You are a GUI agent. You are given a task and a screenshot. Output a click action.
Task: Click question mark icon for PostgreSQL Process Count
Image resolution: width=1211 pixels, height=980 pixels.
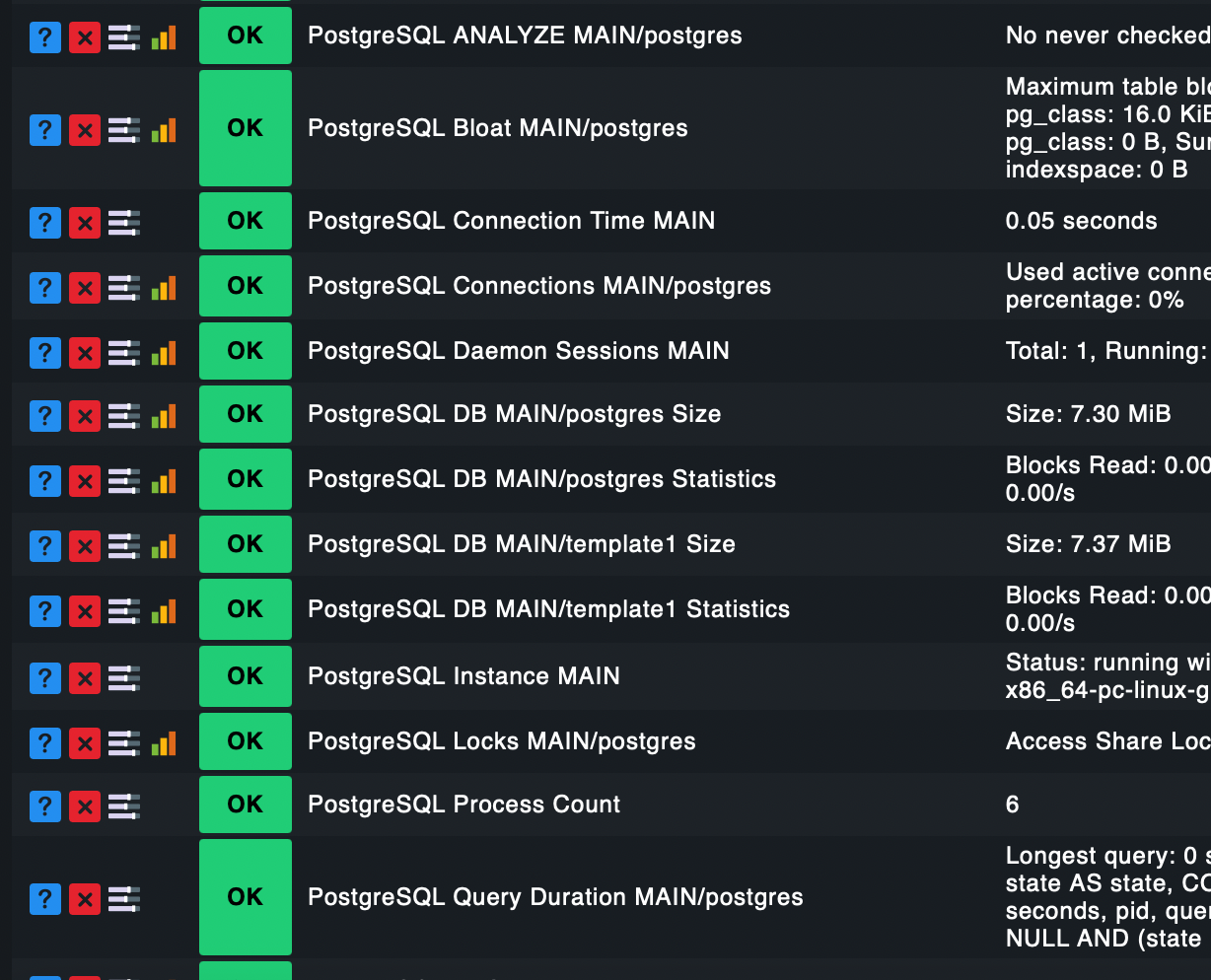click(x=45, y=806)
